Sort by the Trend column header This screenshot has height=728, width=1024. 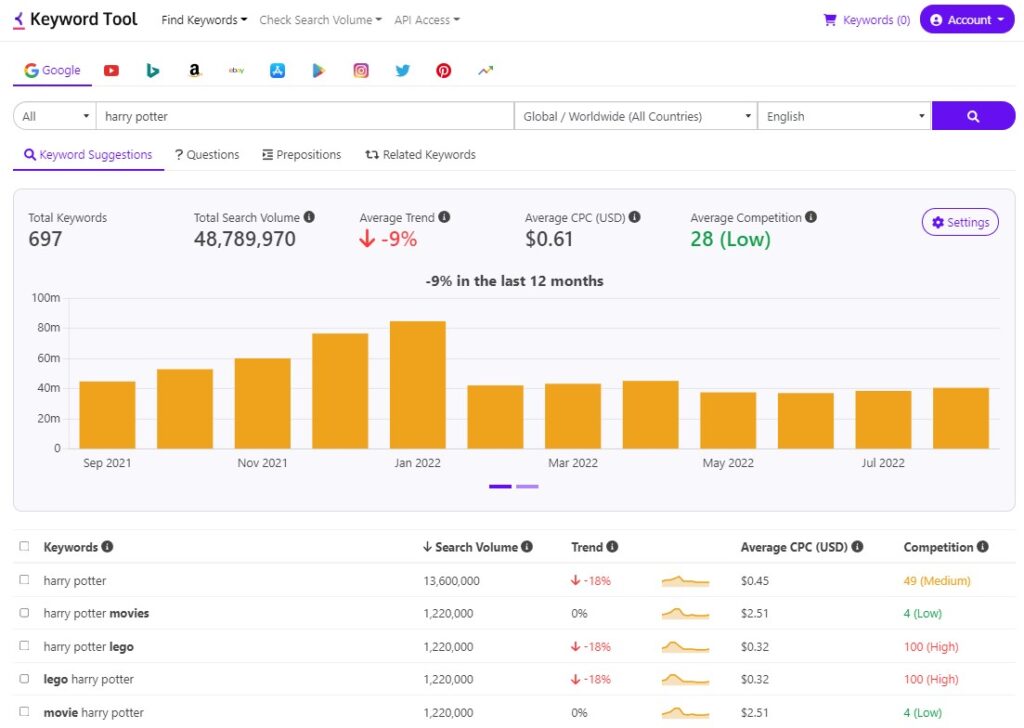(x=587, y=547)
